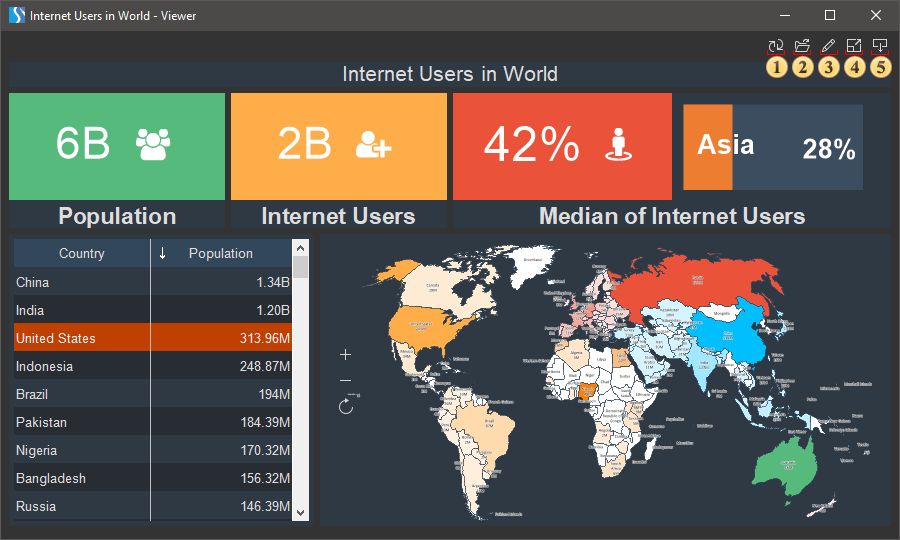Click the Edit pencil icon
The height and width of the screenshot is (540, 900).
point(827,46)
